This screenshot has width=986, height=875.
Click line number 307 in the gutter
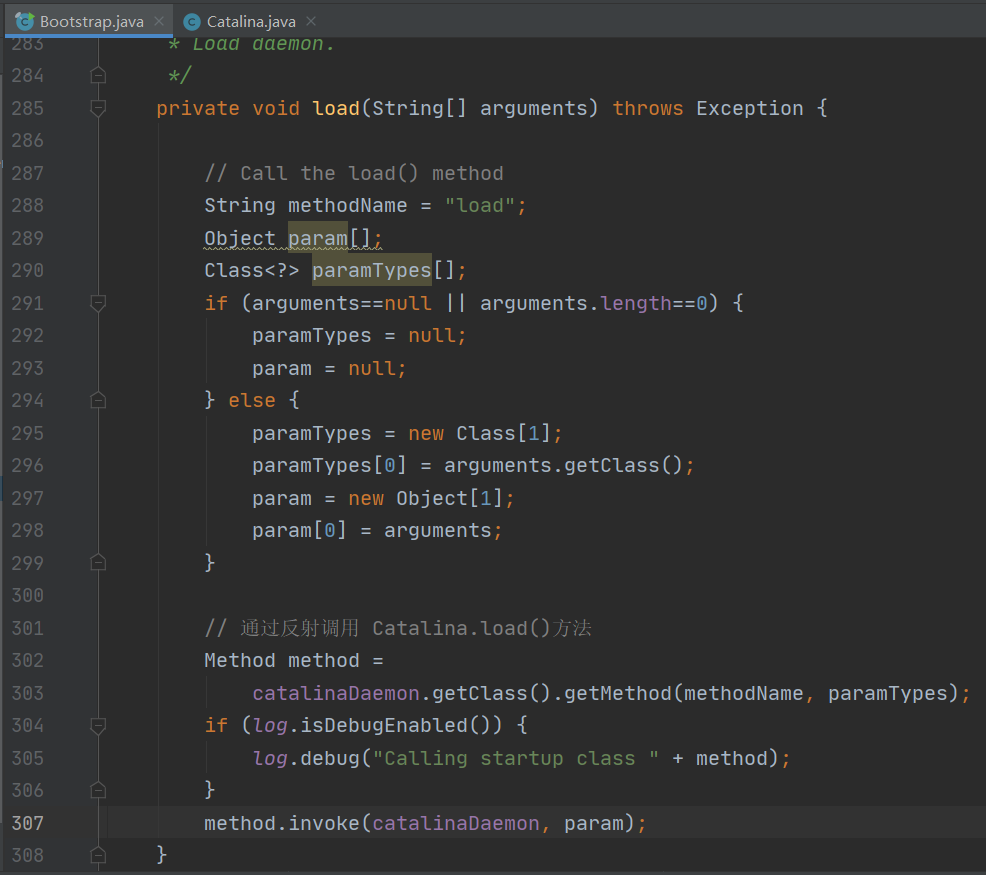tap(28, 823)
